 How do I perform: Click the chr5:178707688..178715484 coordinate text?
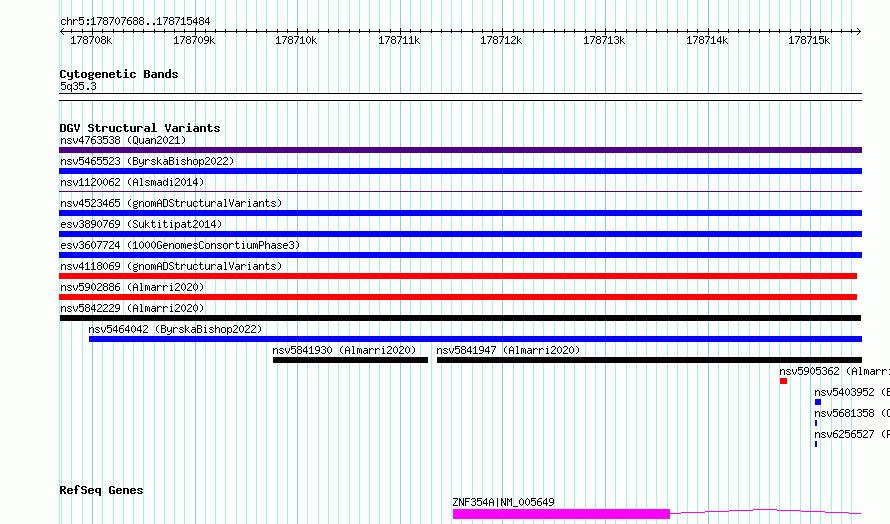(x=135, y=22)
